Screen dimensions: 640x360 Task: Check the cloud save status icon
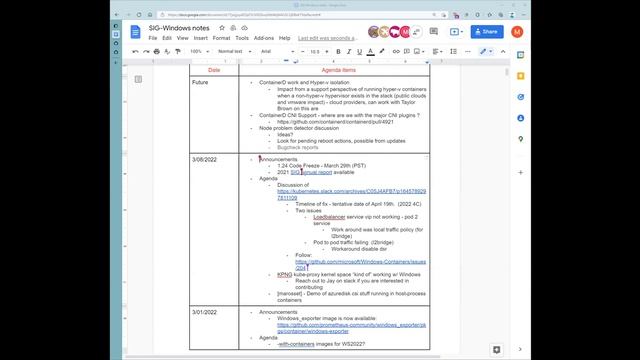pos(244,28)
